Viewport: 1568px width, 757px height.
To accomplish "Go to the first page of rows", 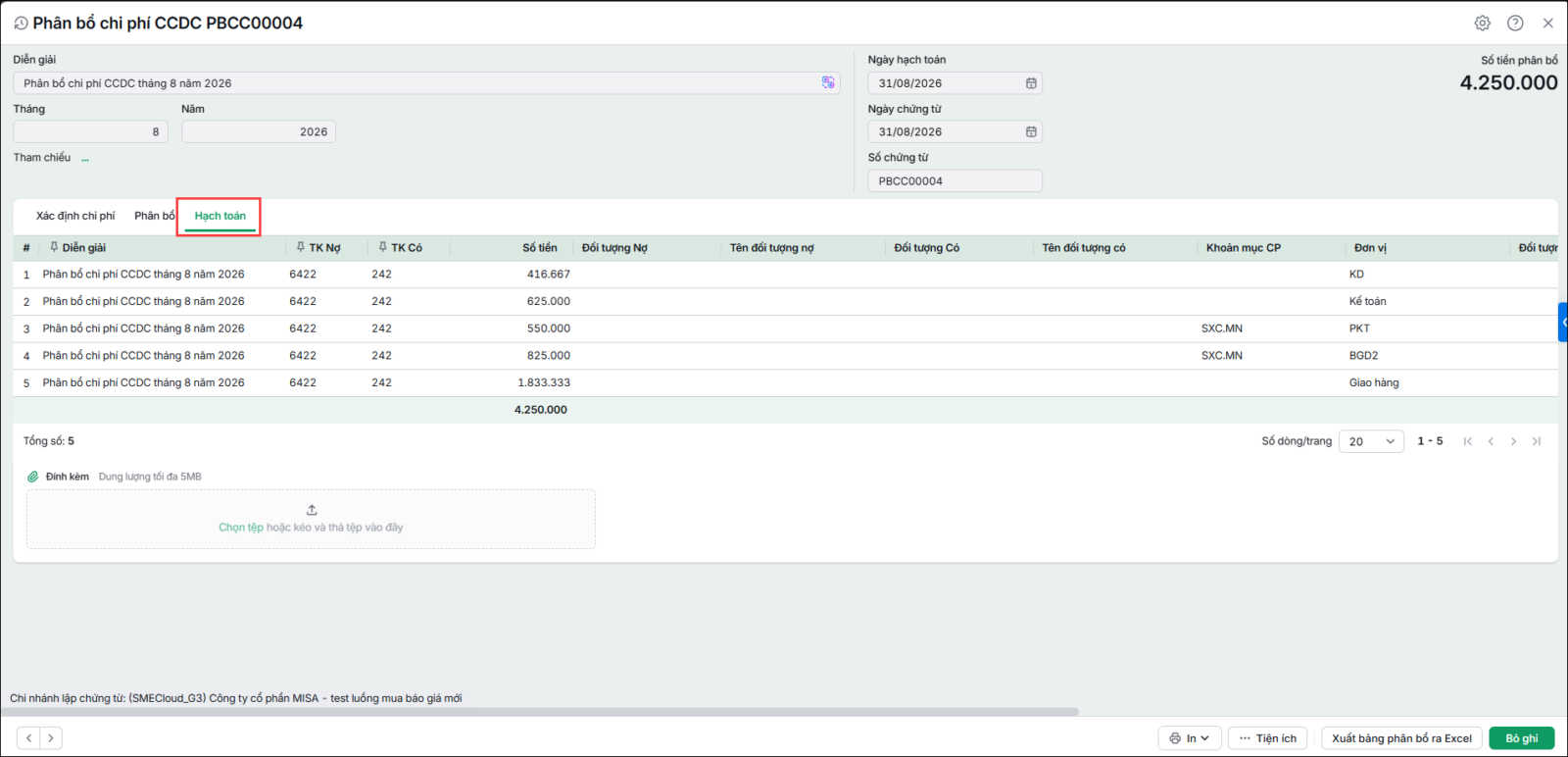I will click(x=1468, y=441).
